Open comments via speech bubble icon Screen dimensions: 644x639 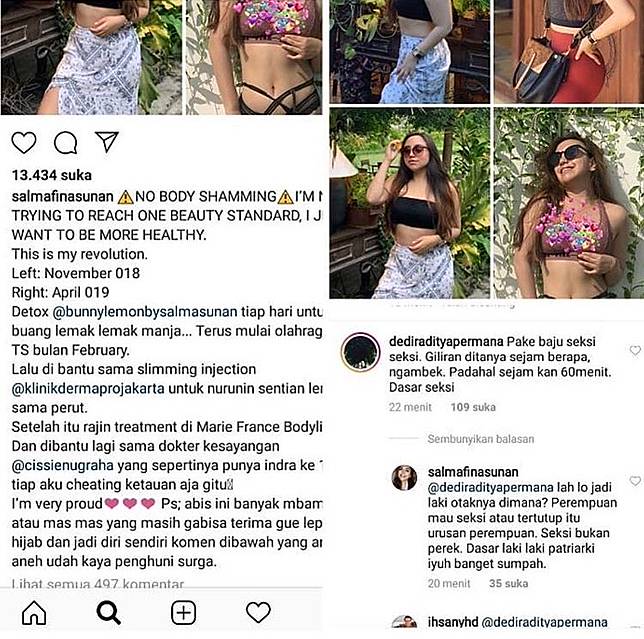pos(66,143)
